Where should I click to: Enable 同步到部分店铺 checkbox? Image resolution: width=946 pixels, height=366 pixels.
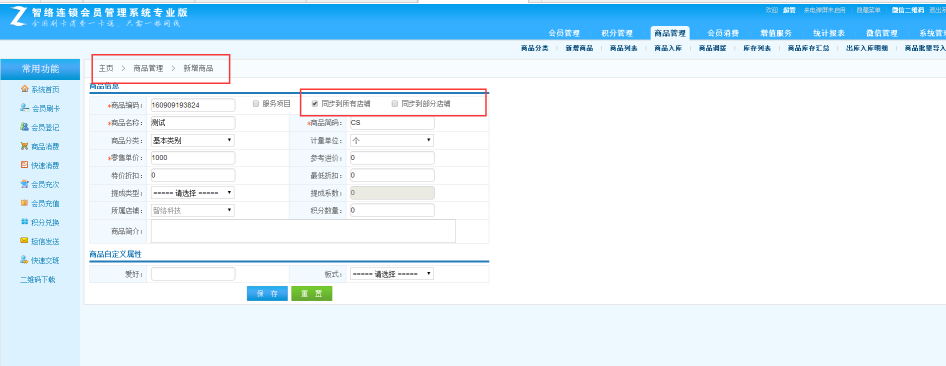click(x=395, y=104)
